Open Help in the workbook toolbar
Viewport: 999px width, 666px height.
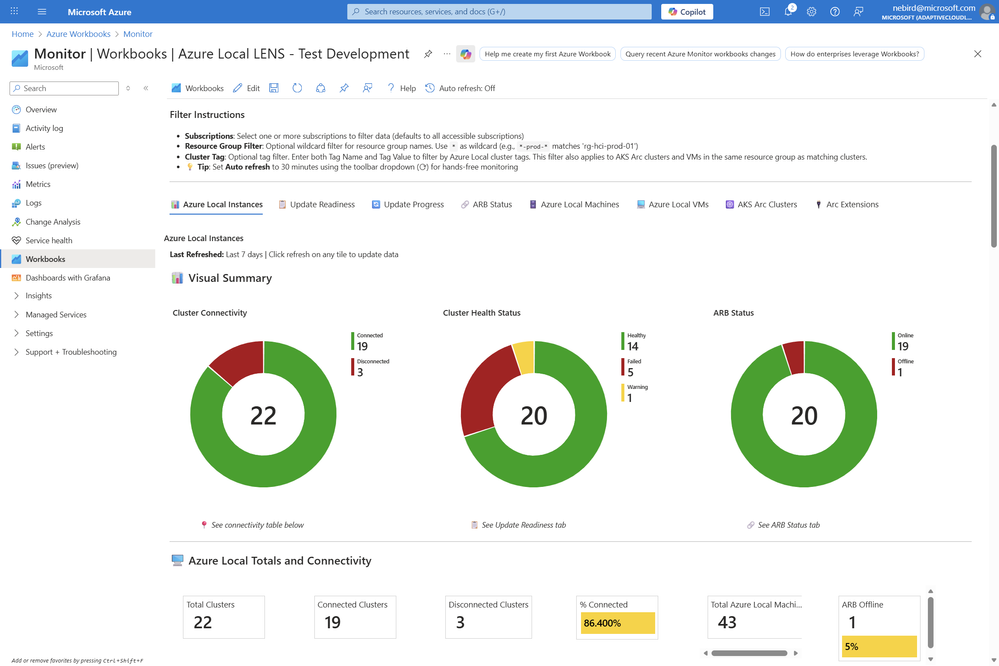[x=401, y=89]
